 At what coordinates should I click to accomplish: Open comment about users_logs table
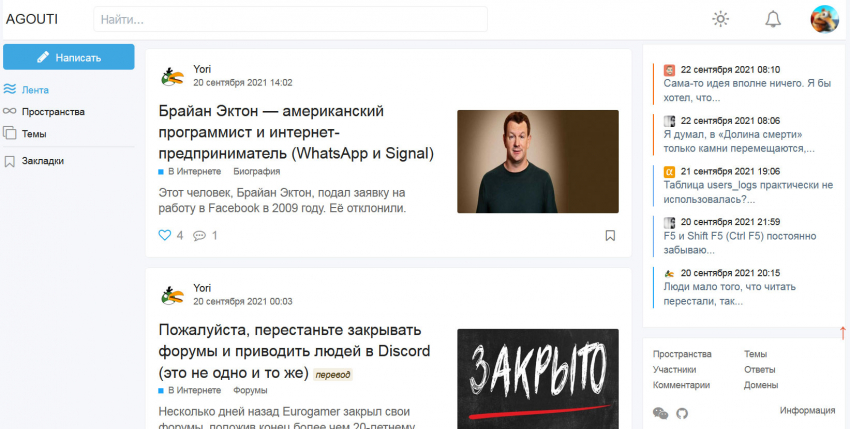coord(748,192)
